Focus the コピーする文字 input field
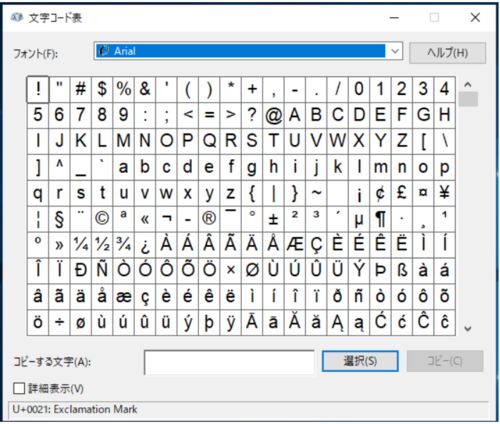The height and width of the screenshot is (424, 500). 229,362
